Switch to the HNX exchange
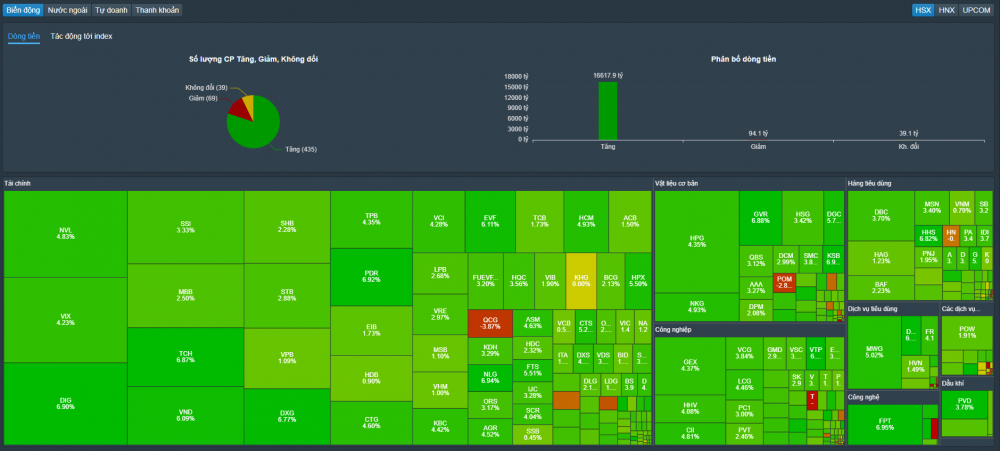 point(946,10)
